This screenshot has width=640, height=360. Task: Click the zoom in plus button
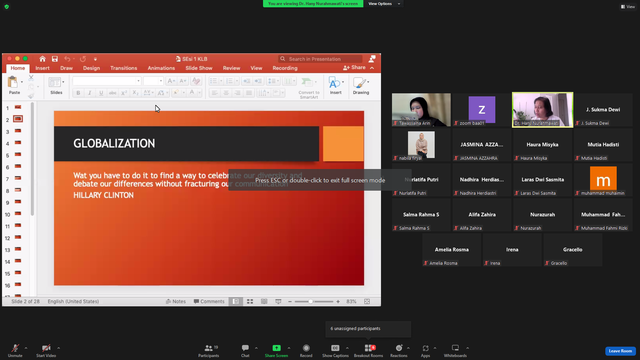pyautogui.click(x=338, y=301)
